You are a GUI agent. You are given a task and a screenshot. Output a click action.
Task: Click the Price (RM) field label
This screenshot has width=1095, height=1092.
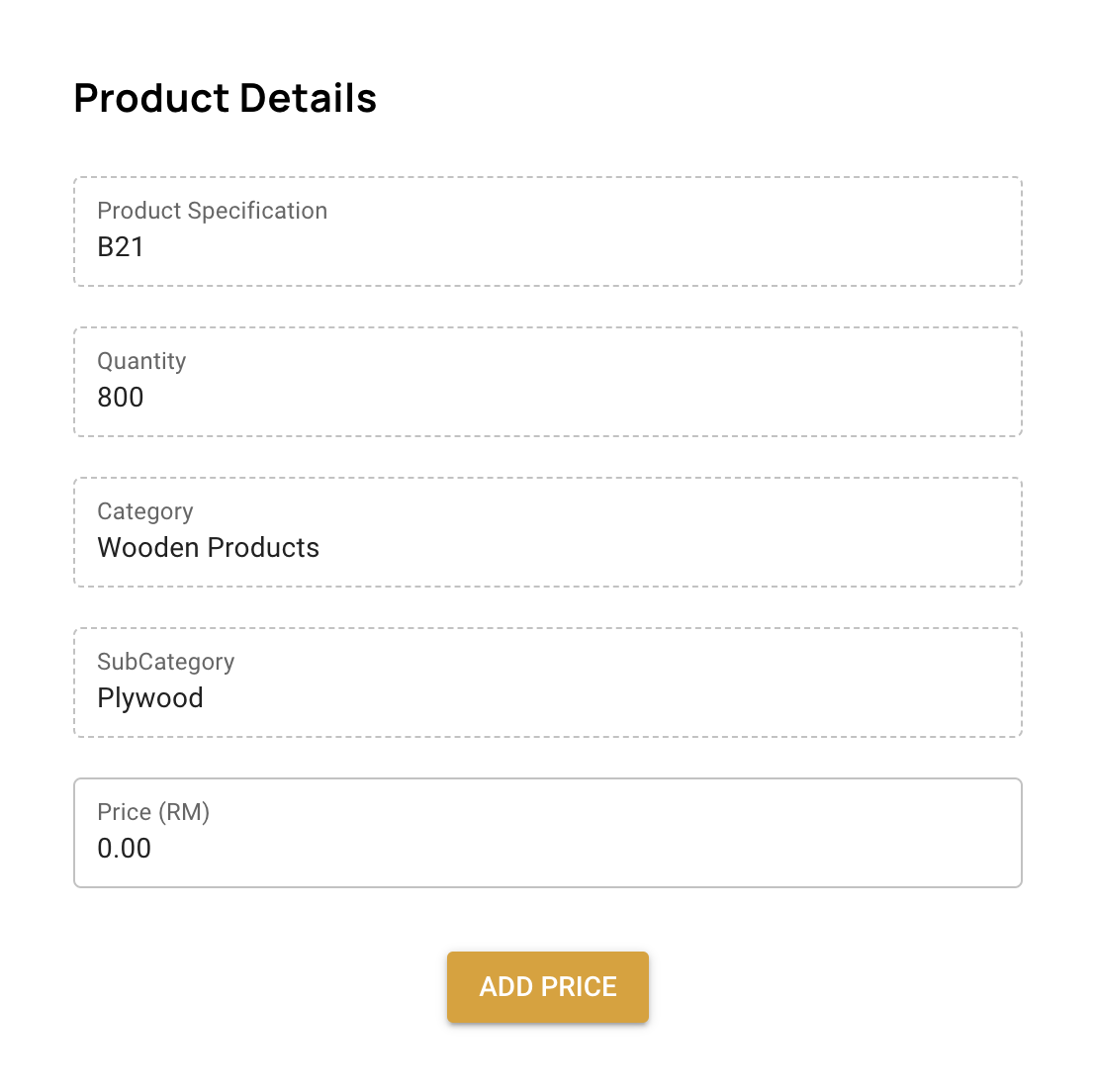pos(153,812)
